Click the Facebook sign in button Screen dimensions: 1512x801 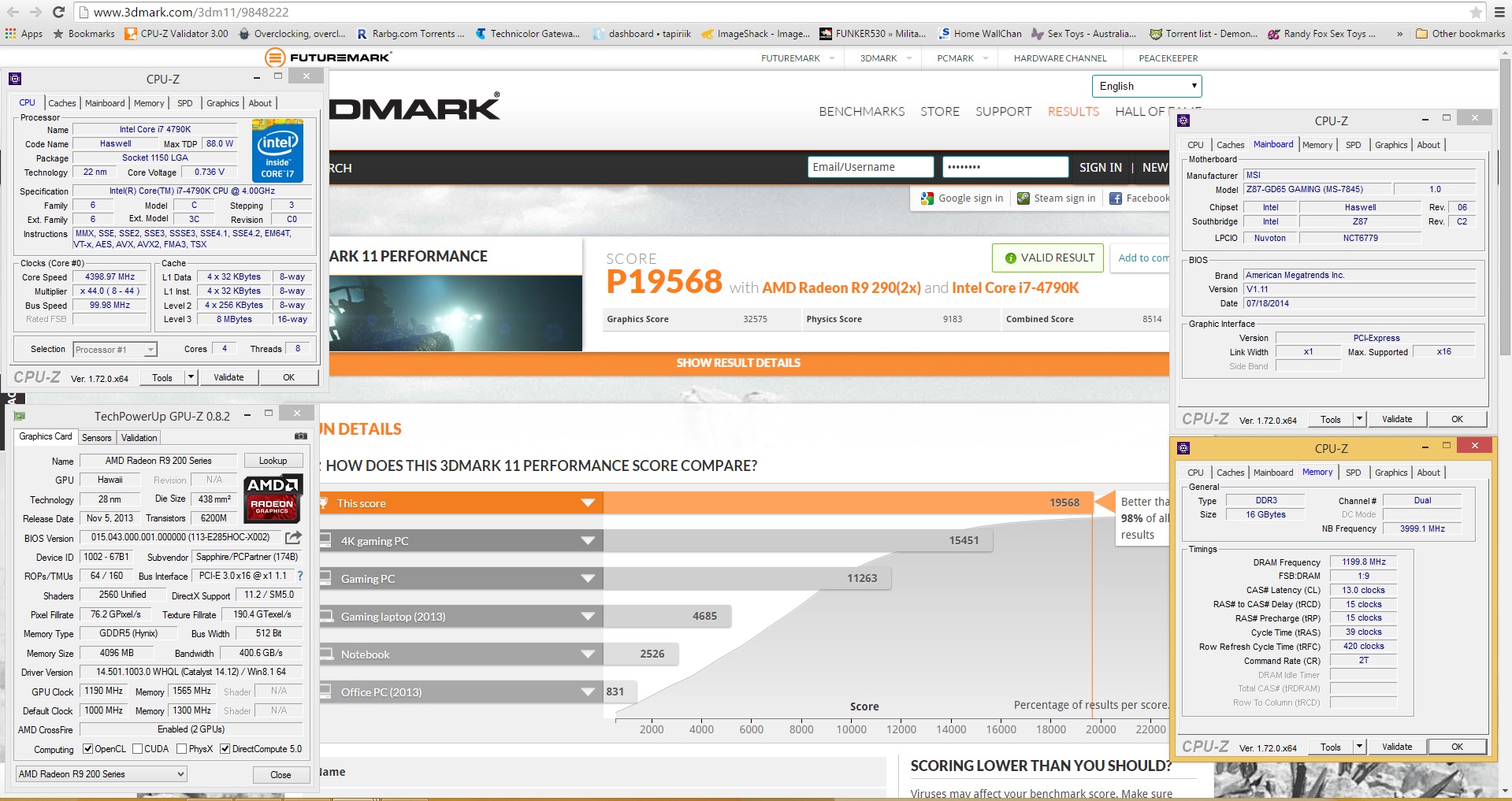pyautogui.click(x=1139, y=198)
